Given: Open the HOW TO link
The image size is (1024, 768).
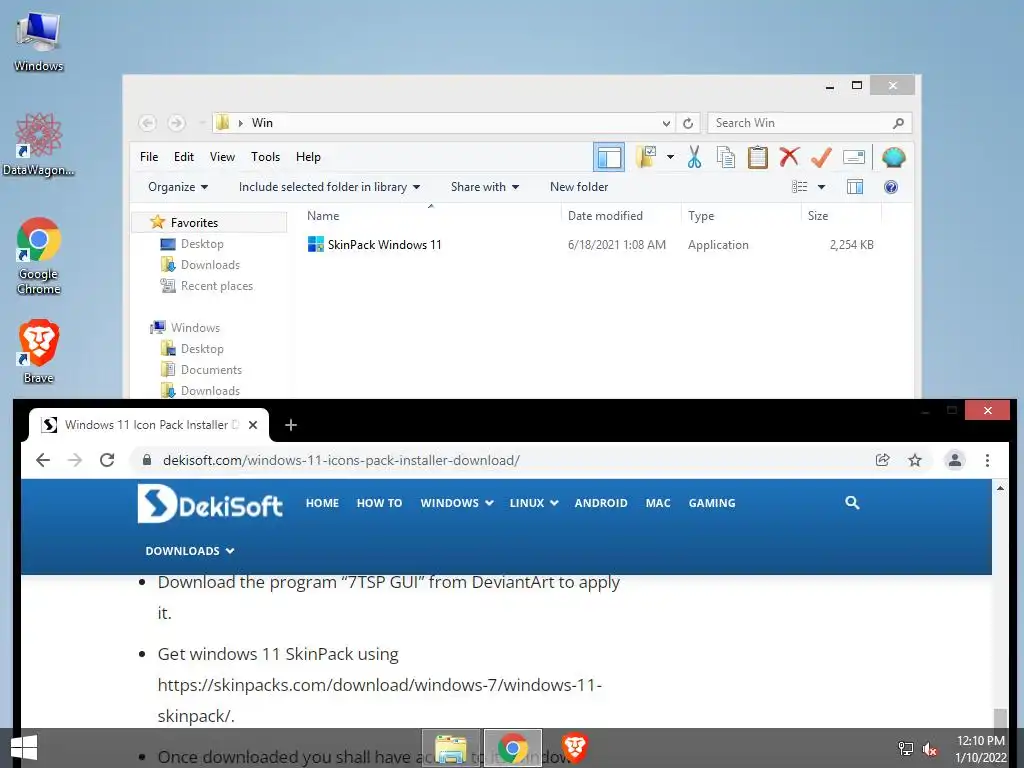Looking at the screenshot, I should point(379,503).
